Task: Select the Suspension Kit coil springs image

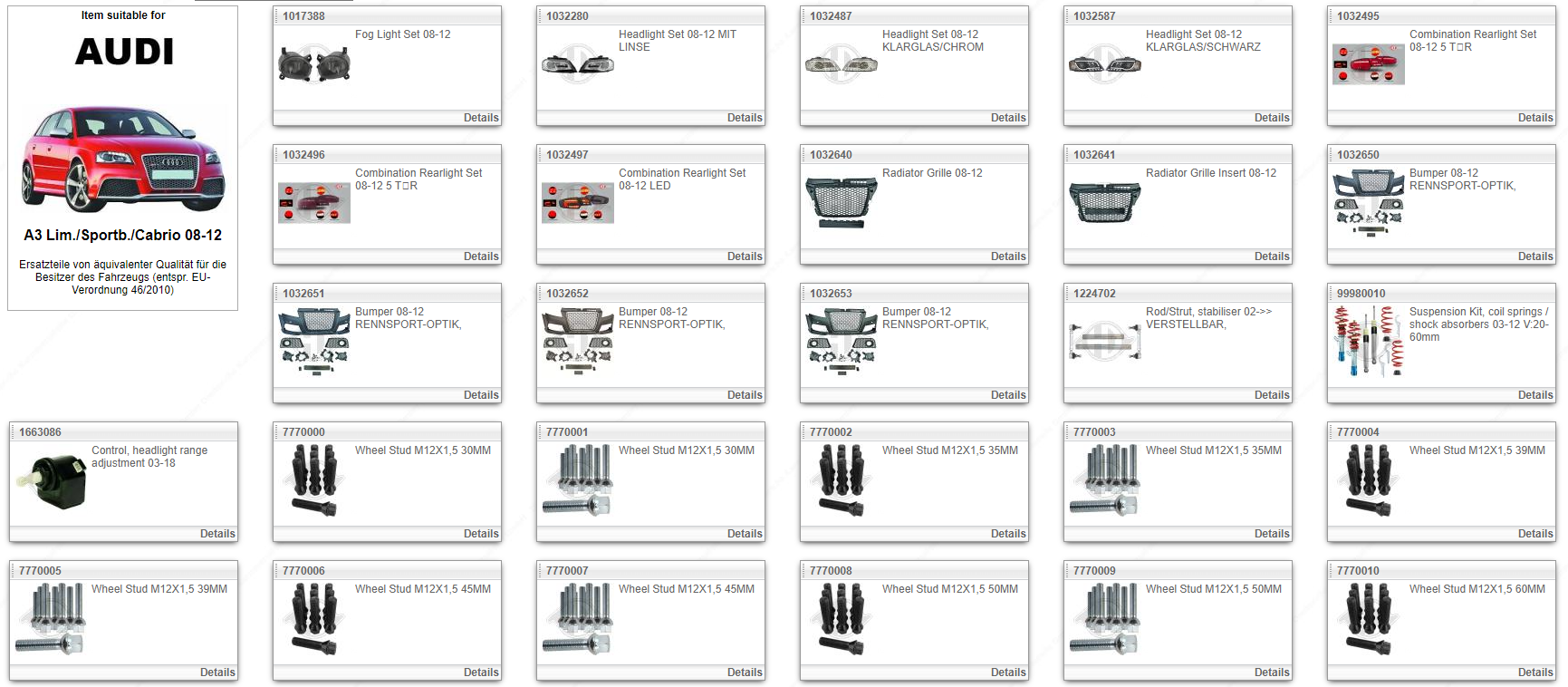Action: pos(1368,342)
